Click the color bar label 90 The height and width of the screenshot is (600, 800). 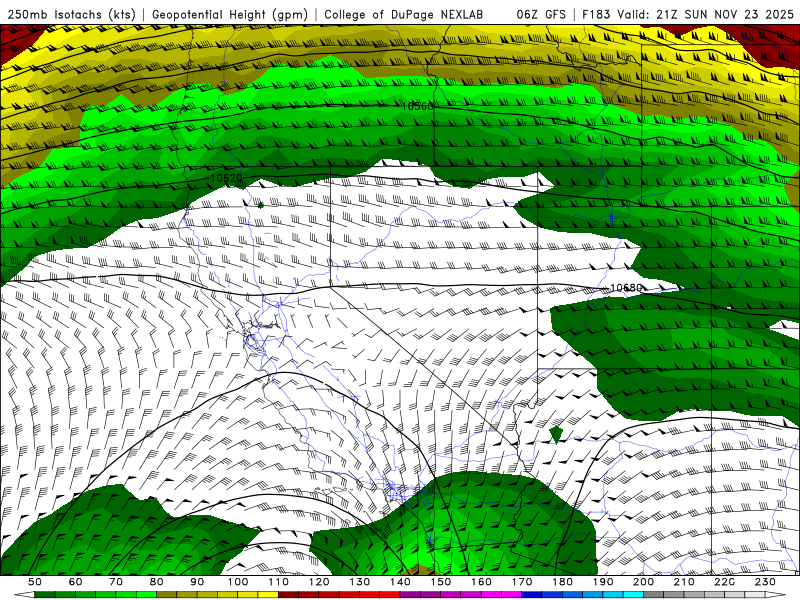tap(197, 582)
